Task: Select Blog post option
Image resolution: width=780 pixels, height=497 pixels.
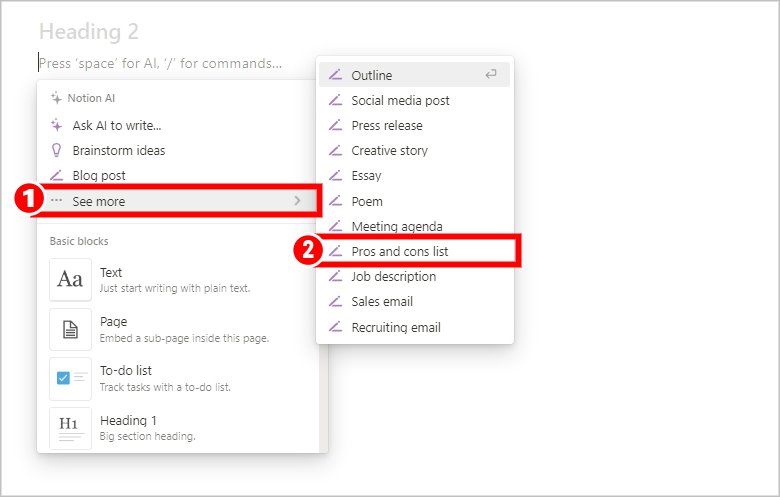Action: [178, 175]
